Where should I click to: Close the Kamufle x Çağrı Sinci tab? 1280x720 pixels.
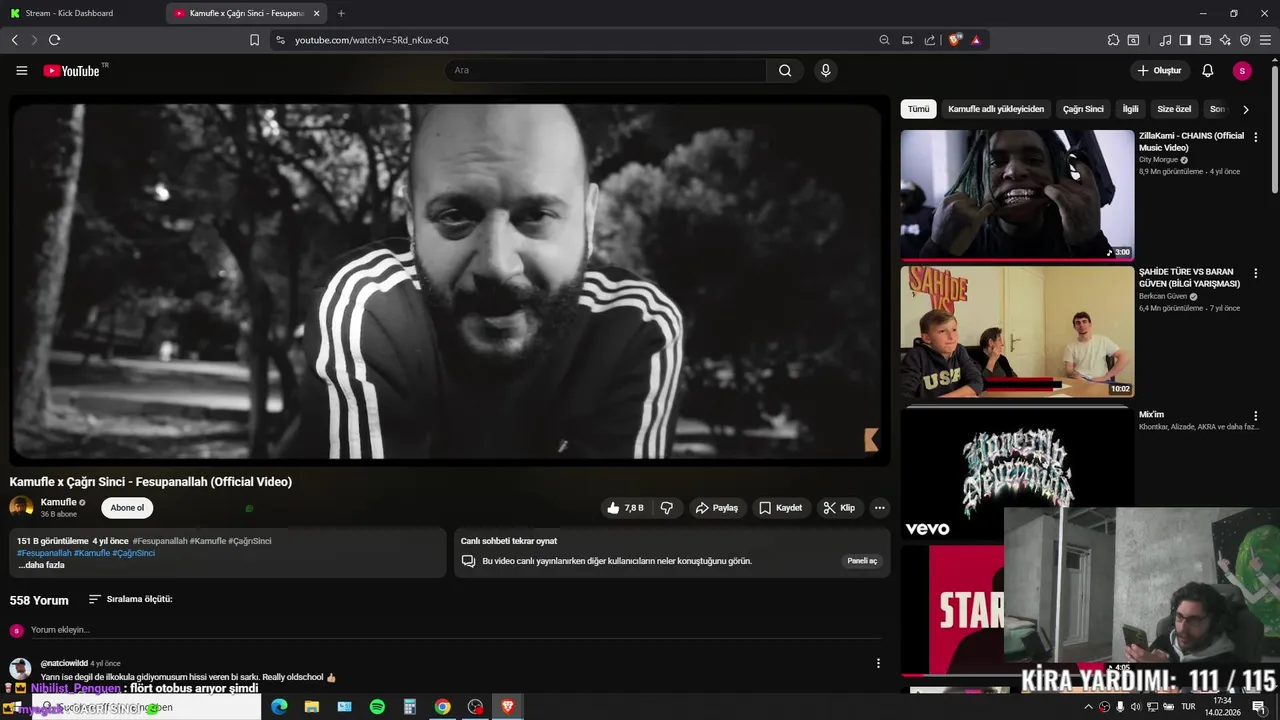tap(317, 13)
